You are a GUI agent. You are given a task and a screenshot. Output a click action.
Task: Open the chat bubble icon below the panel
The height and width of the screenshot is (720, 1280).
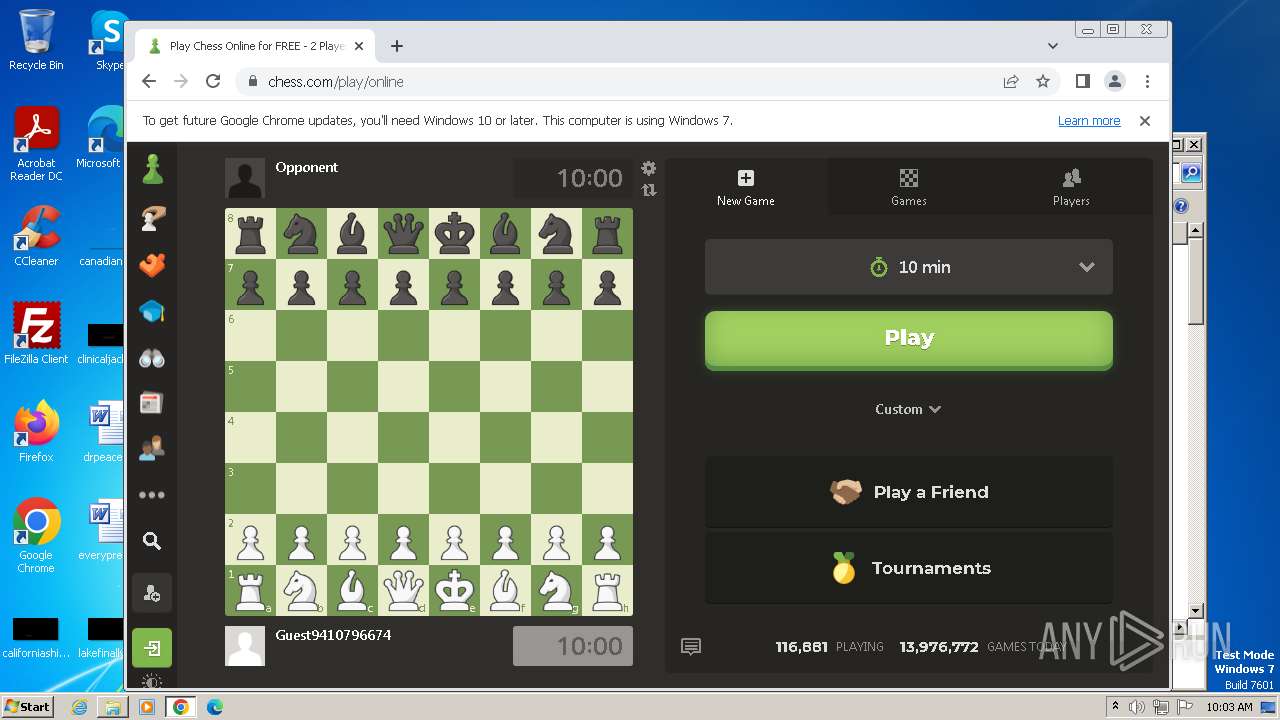click(x=691, y=647)
